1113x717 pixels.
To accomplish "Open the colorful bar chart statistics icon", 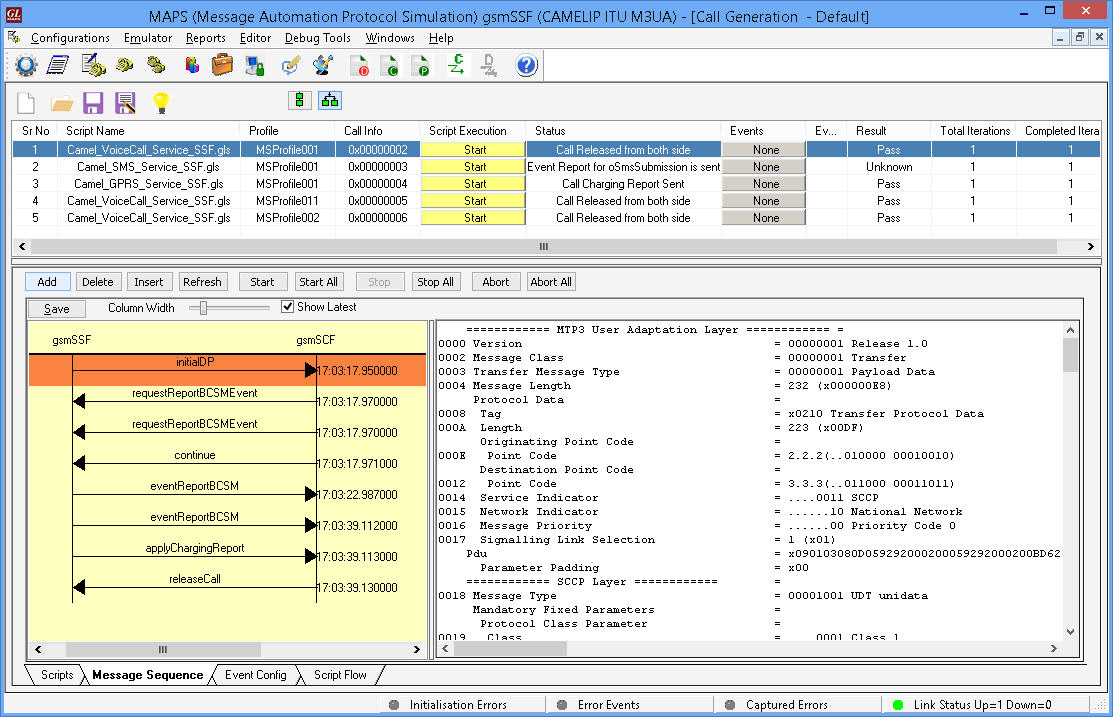I will click(192, 66).
